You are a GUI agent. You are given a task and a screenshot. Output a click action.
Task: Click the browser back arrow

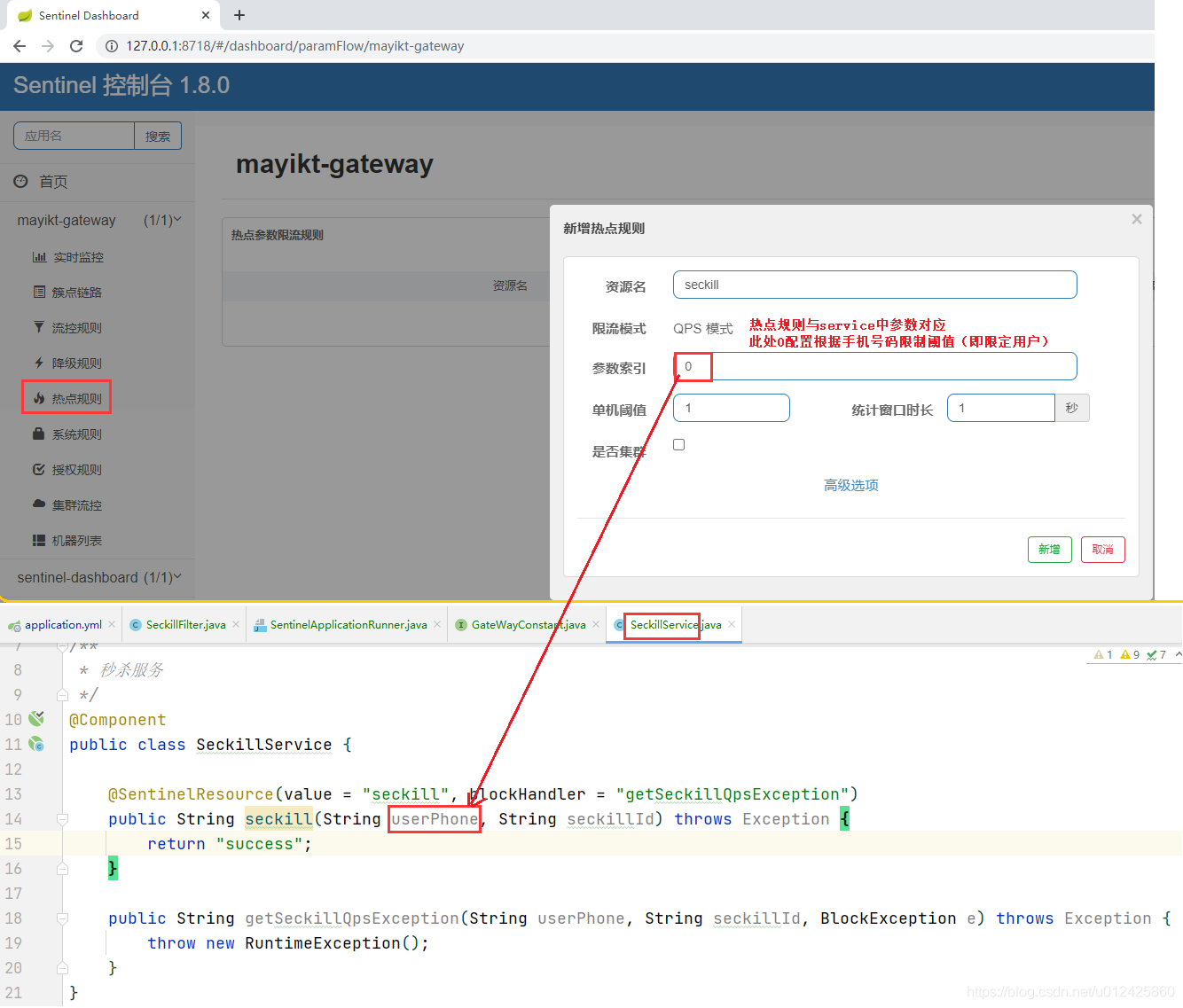(x=20, y=46)
